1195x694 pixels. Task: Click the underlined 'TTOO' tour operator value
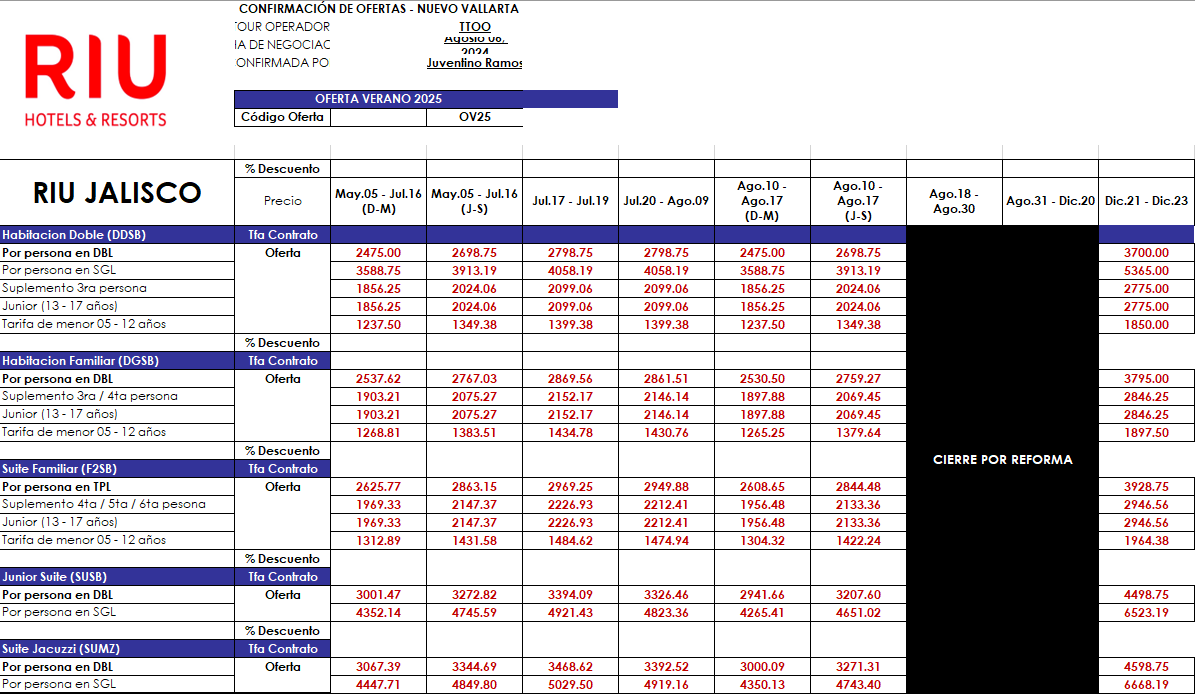(x=475, y=27)
